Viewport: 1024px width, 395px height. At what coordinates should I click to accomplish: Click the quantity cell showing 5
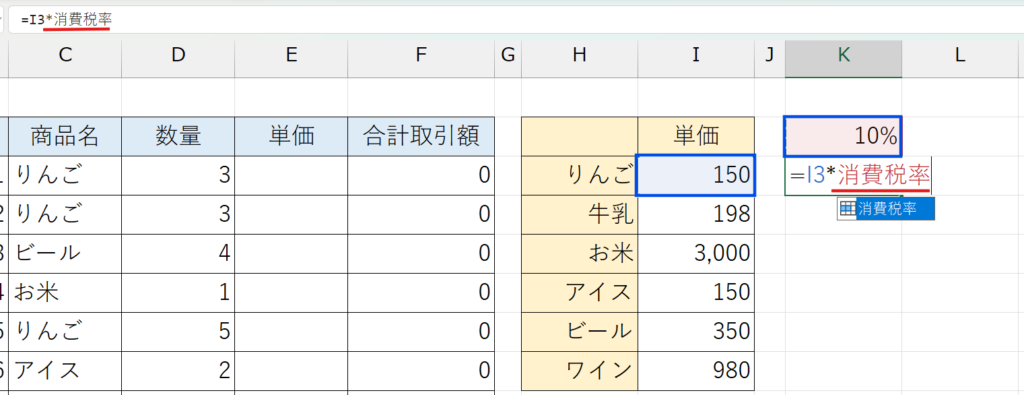[x=178, y=332]
